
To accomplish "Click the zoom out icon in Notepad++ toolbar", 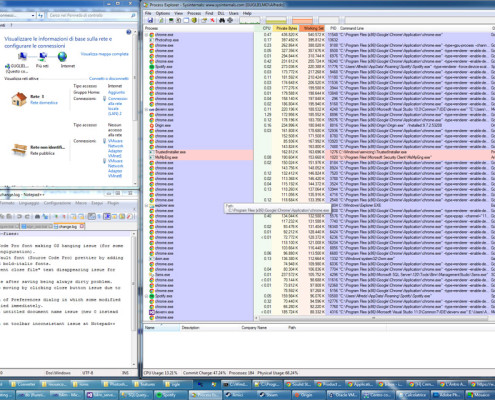I will pos(64,217).
